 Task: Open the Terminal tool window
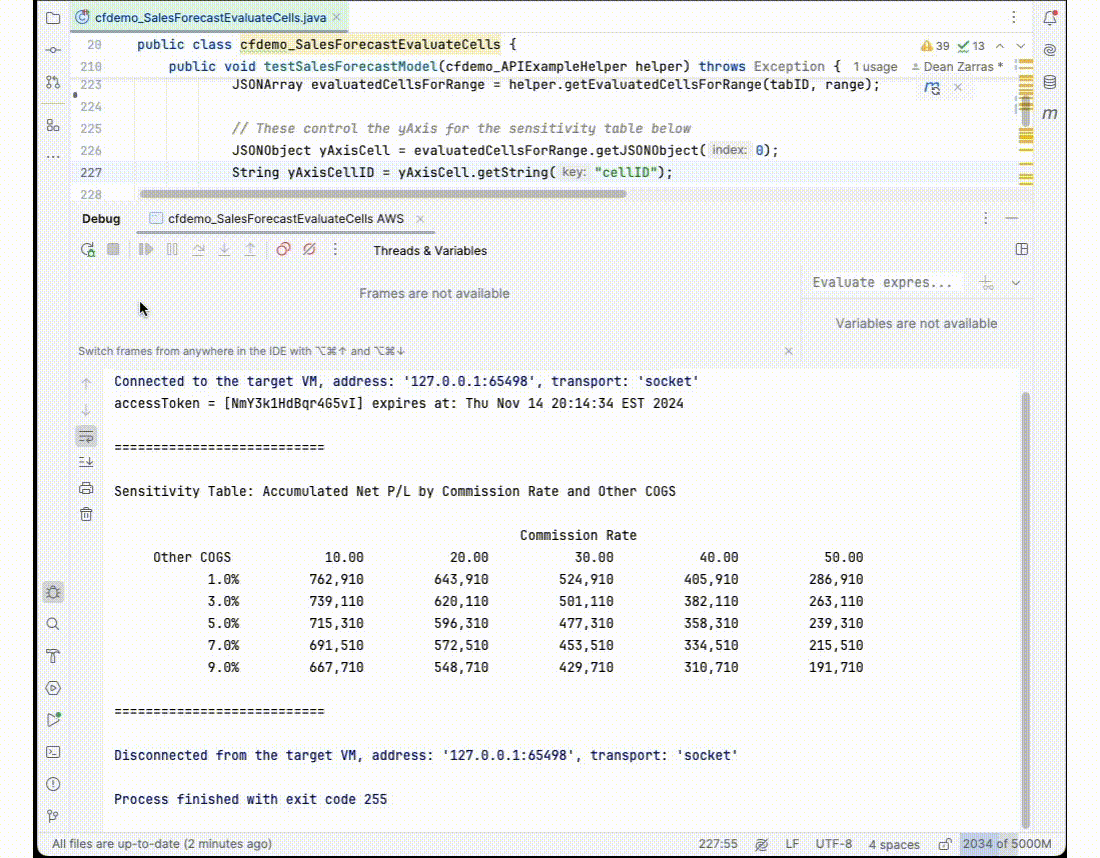coord(53,752)
